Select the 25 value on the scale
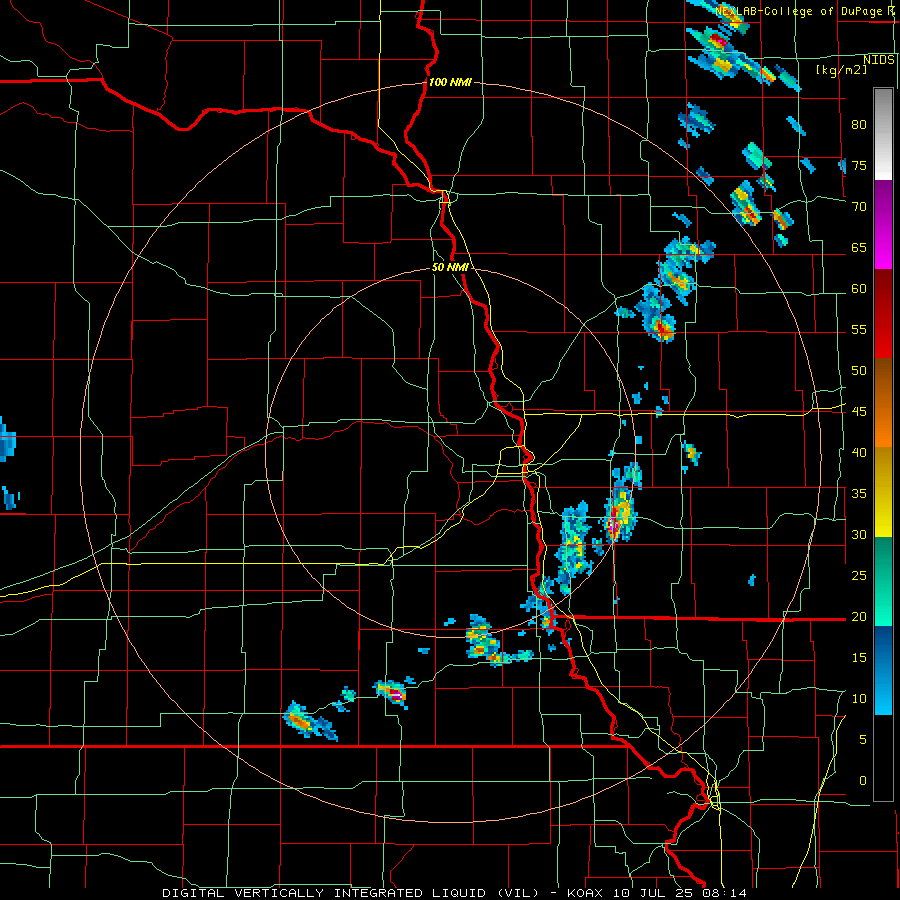900x900 pixels. pyautogui.click(x=859, y=575)
